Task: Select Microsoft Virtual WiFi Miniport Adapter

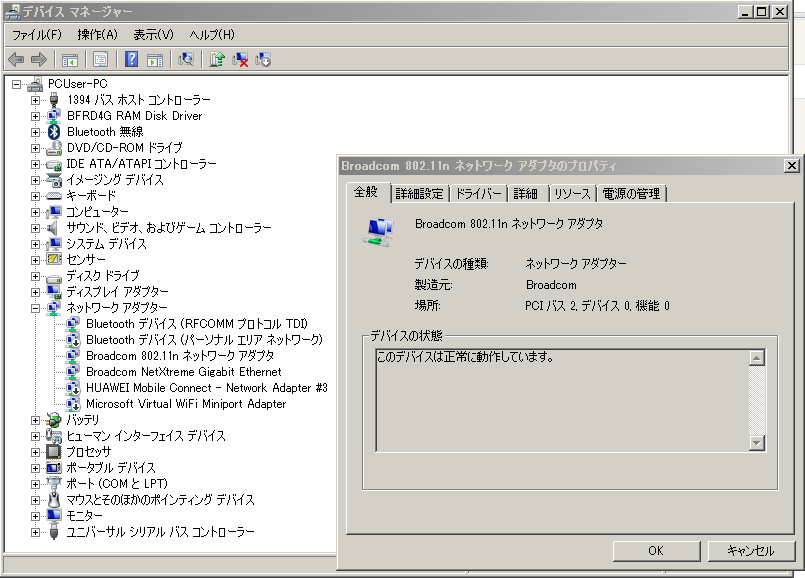Action: click(186, 404)
